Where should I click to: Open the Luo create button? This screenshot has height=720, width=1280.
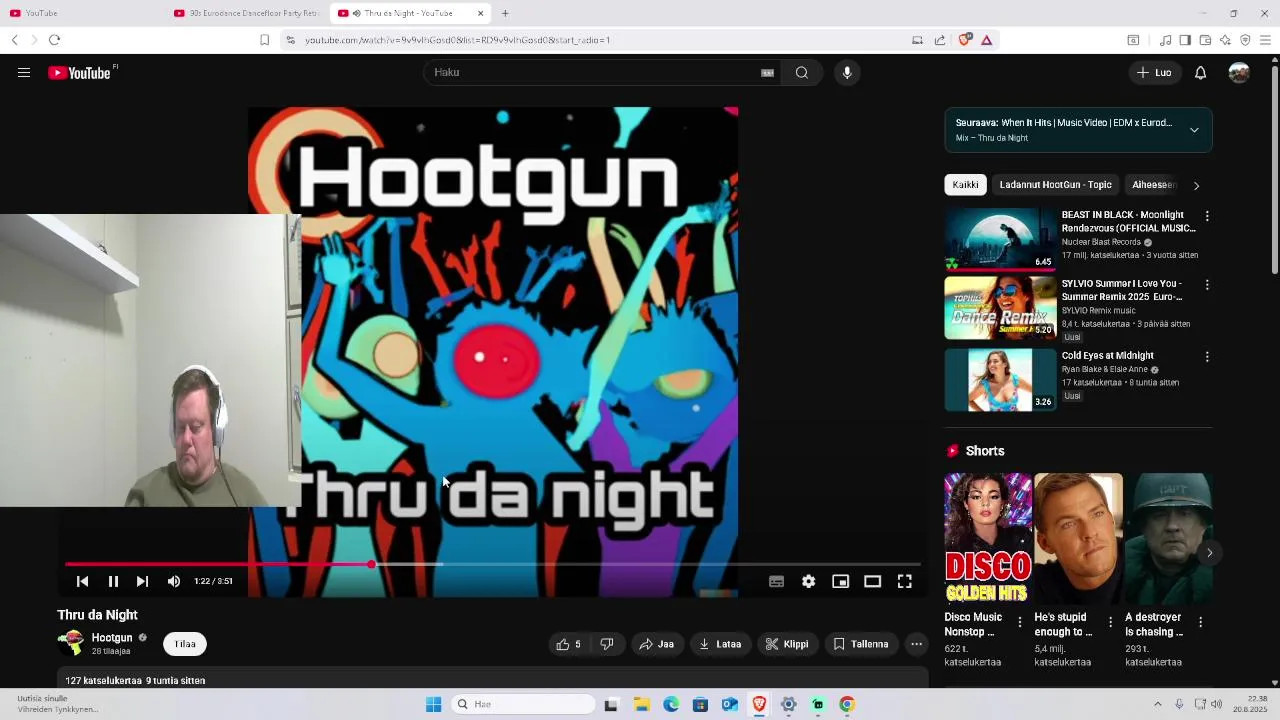tap(1153, 72)
